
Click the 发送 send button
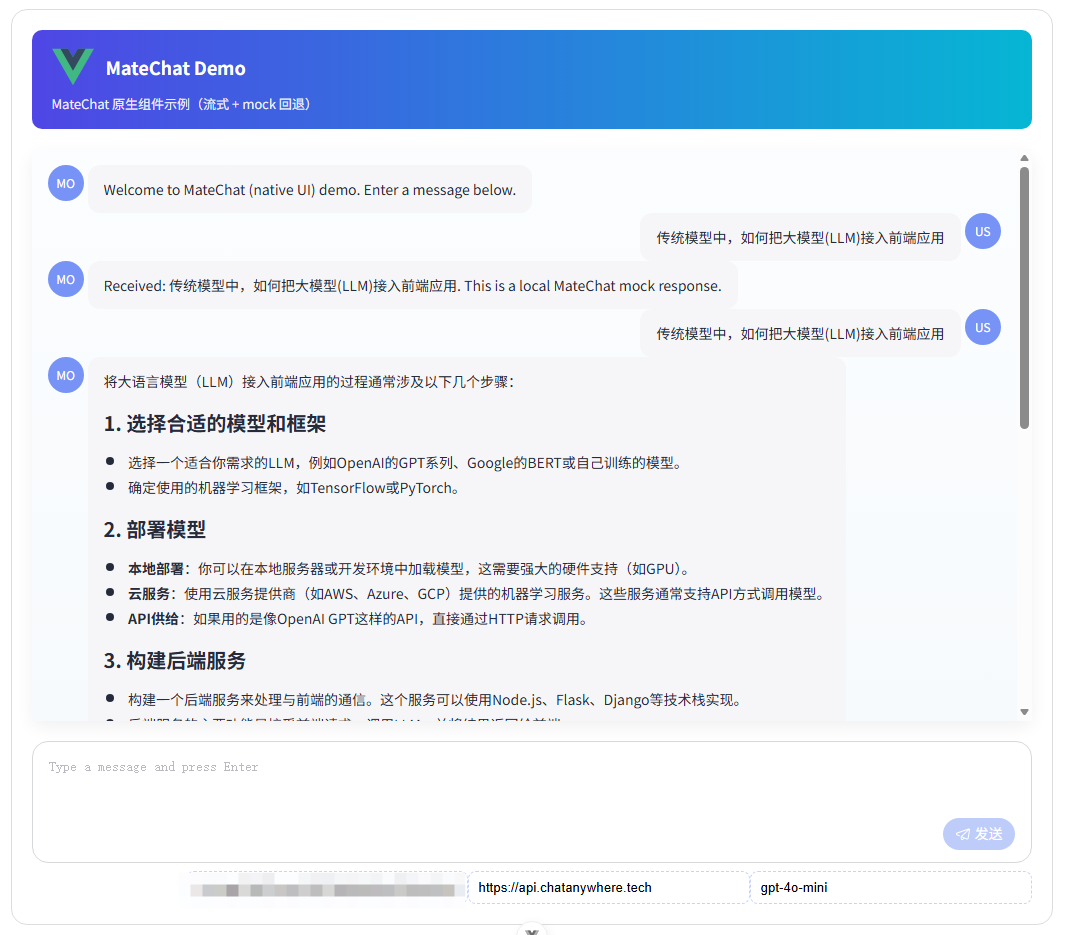pyautogui.click(x=978, y=833)
